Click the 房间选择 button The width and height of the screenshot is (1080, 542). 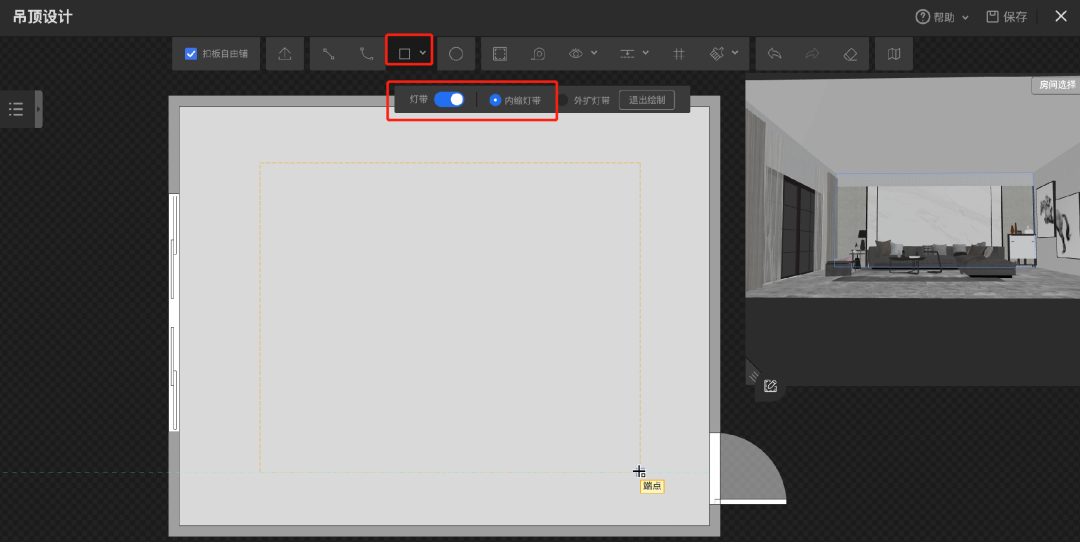coord(1056,85)
